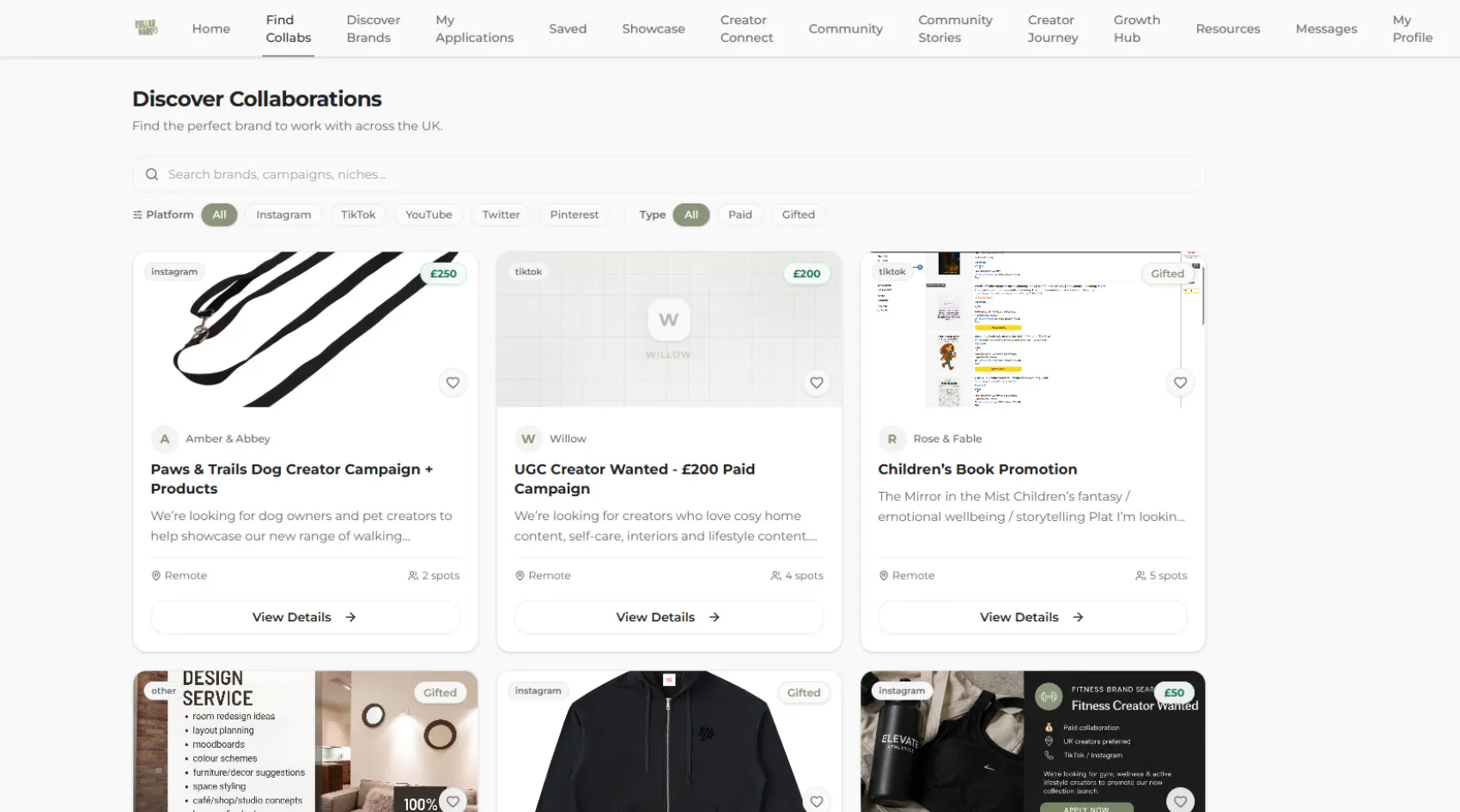
Task: Show only Paid collaborations
Action: tap(740, 215)
